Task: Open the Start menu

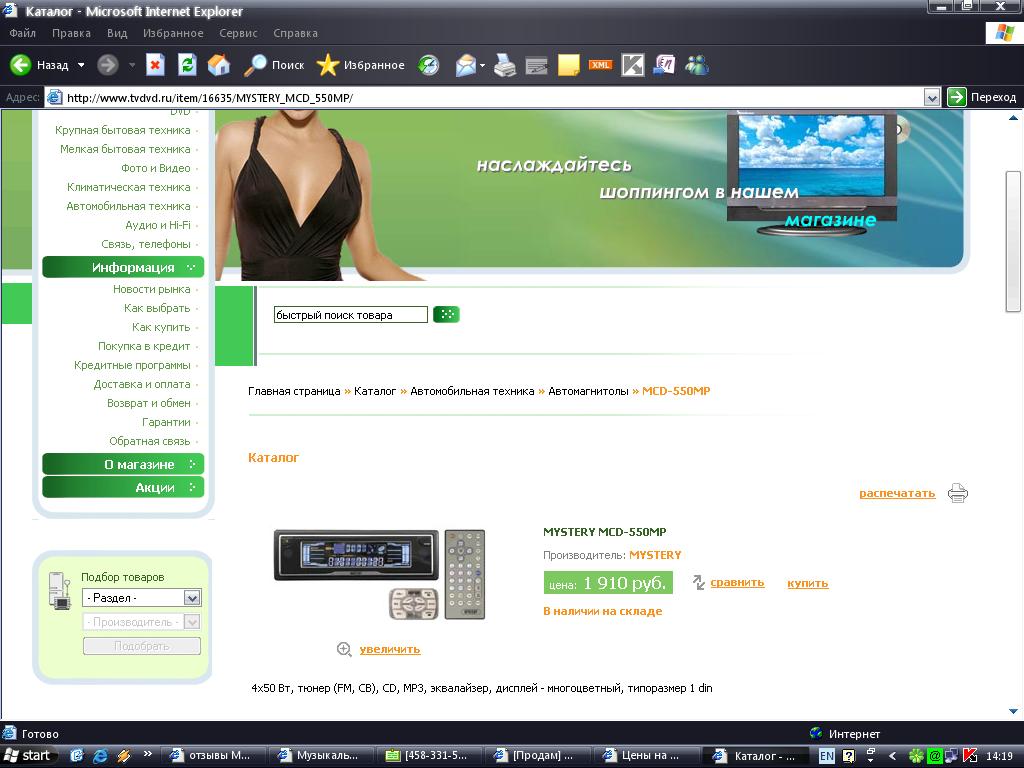Action: (x=30, y=756)
